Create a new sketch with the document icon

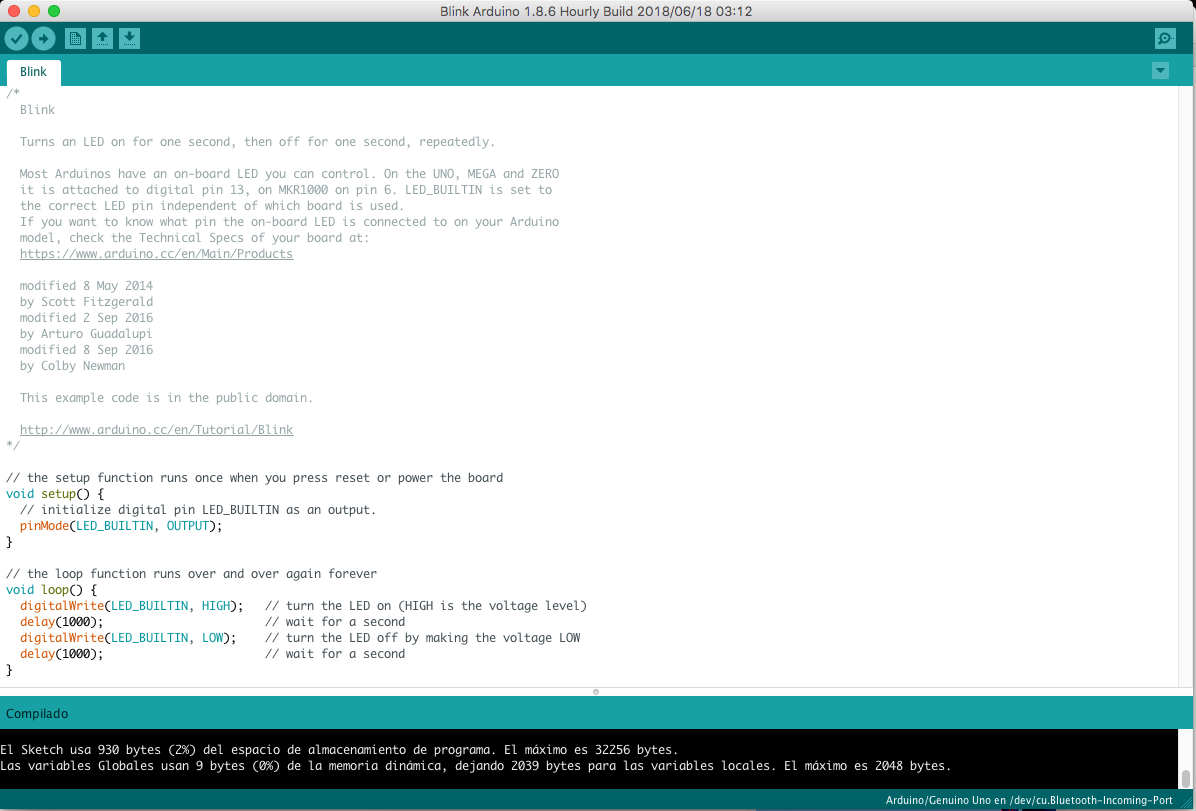(75, 38)
